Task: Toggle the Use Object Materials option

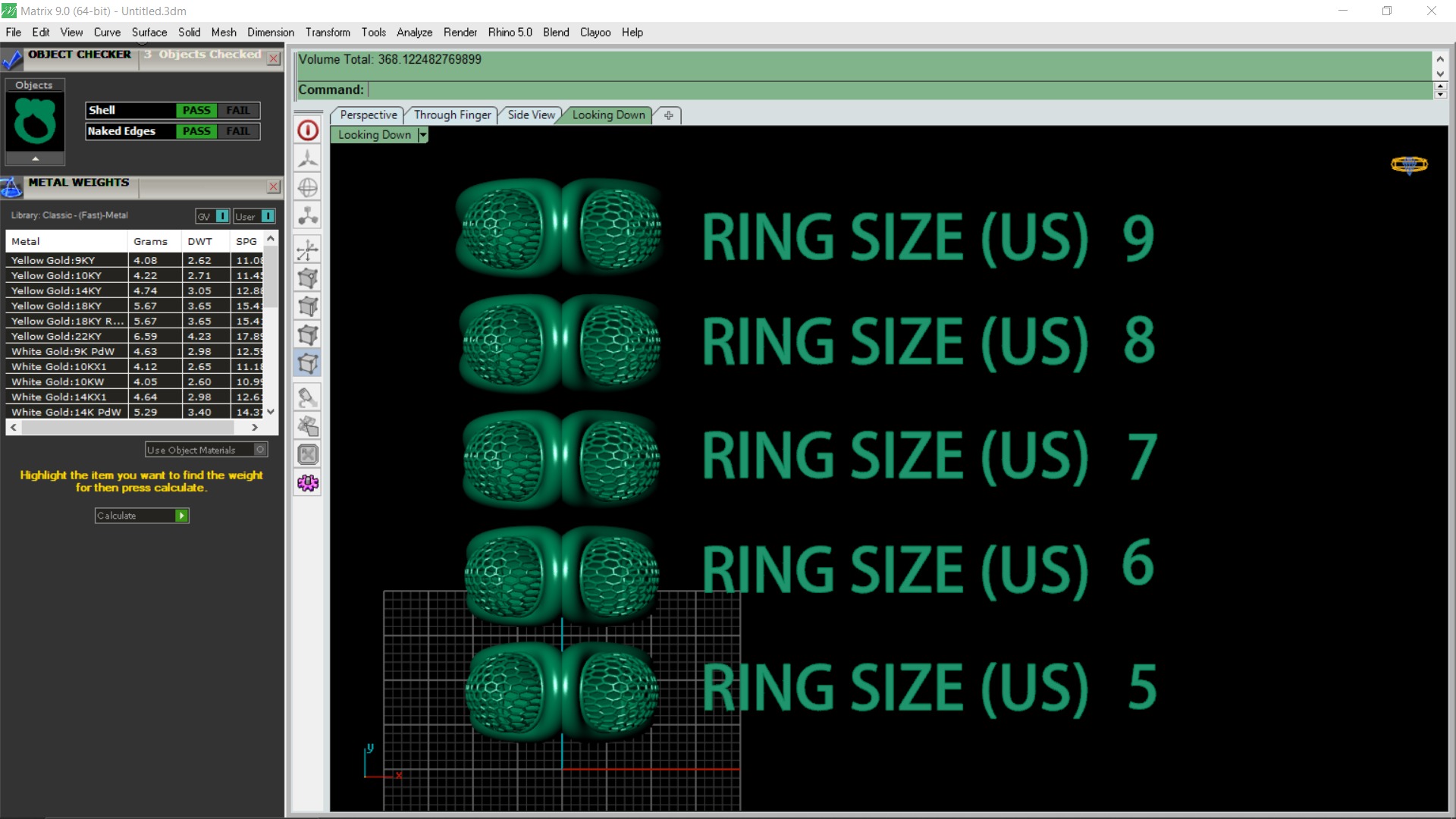Action: point(260,450)
